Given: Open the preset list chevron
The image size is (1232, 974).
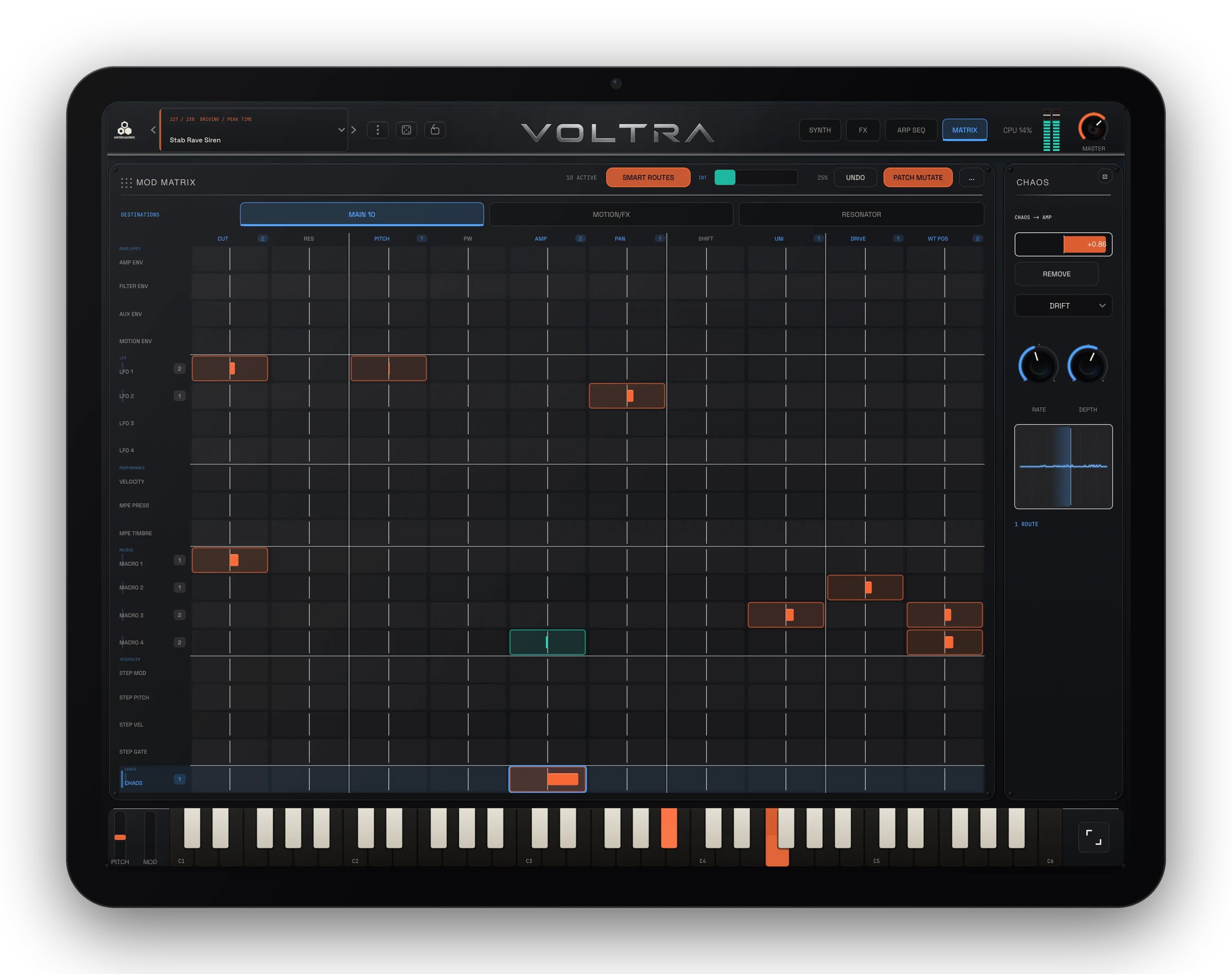Looking at the screenshot, I should click(x=341, y=130).
